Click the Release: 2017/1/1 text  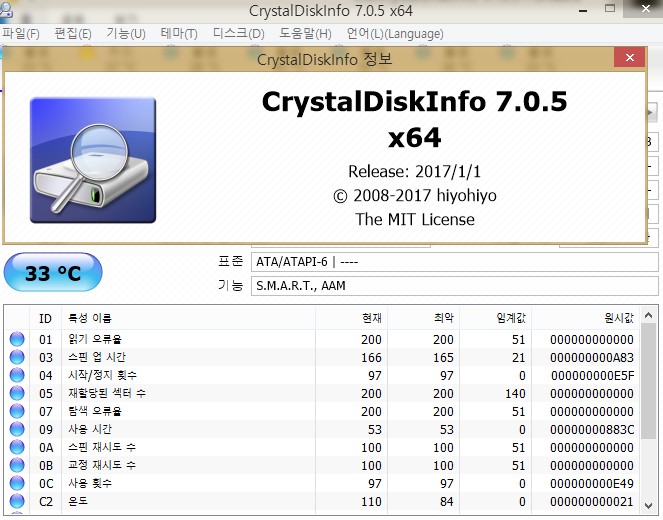click(x=414, y=172)
